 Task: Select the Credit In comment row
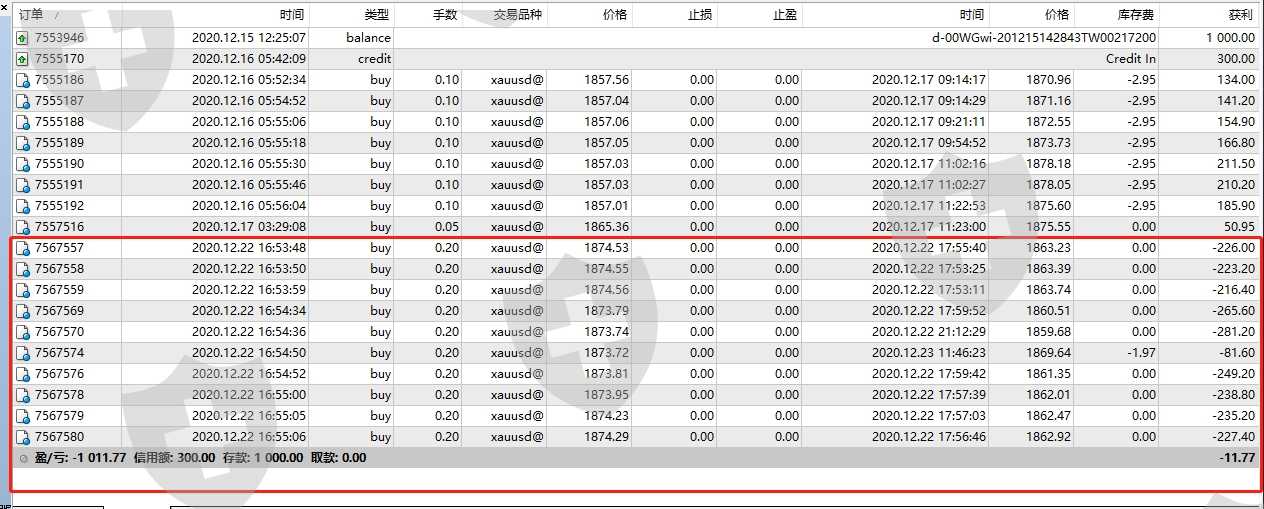click(1130, 59)
